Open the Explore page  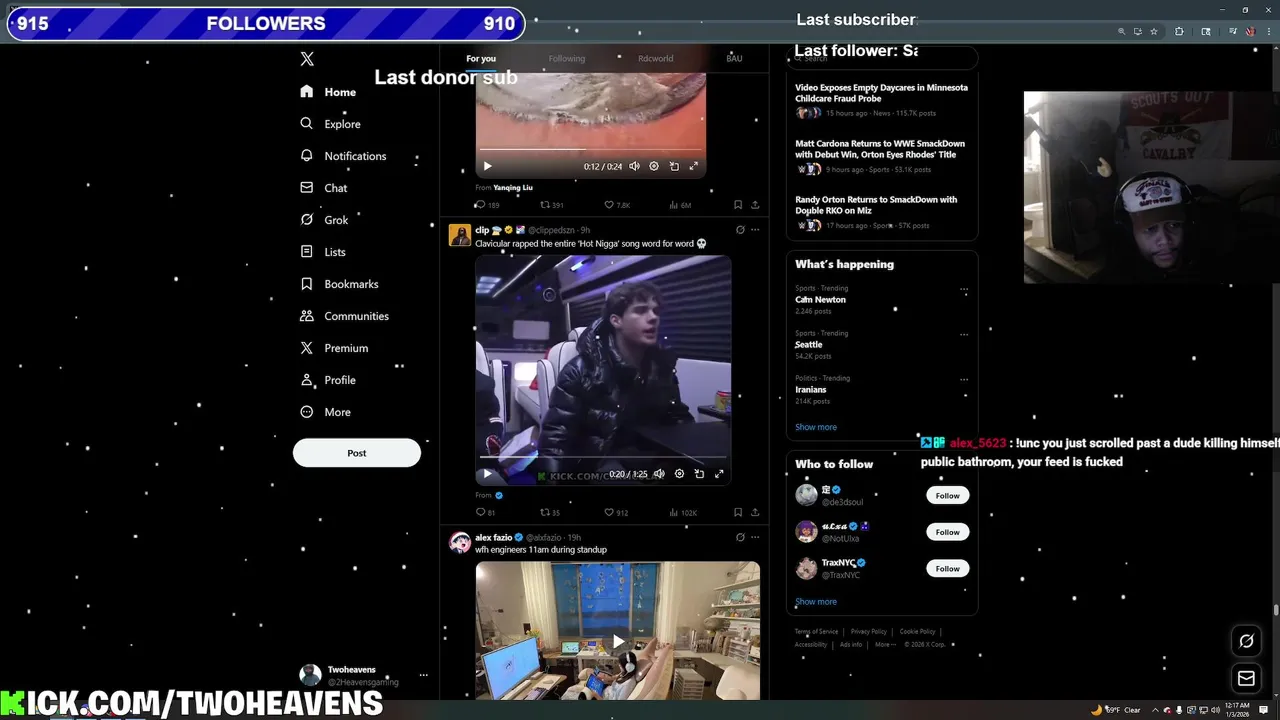tap(330, 124)
